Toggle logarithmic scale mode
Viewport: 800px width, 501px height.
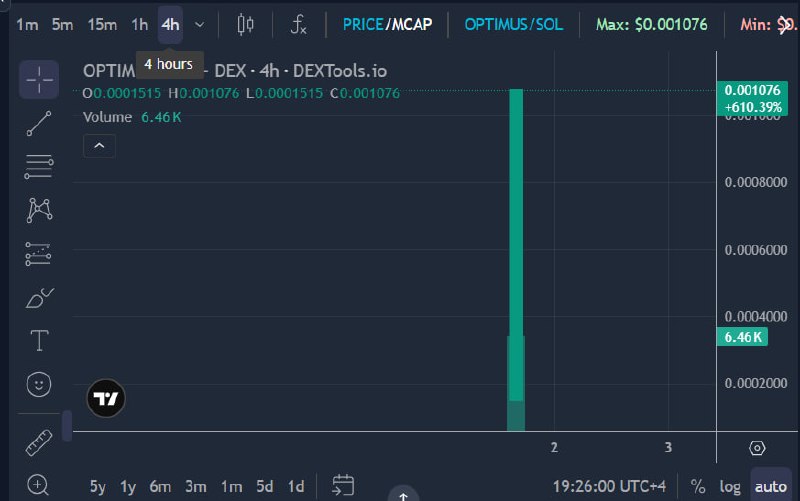pyautogui.click(x=730, y=486)
